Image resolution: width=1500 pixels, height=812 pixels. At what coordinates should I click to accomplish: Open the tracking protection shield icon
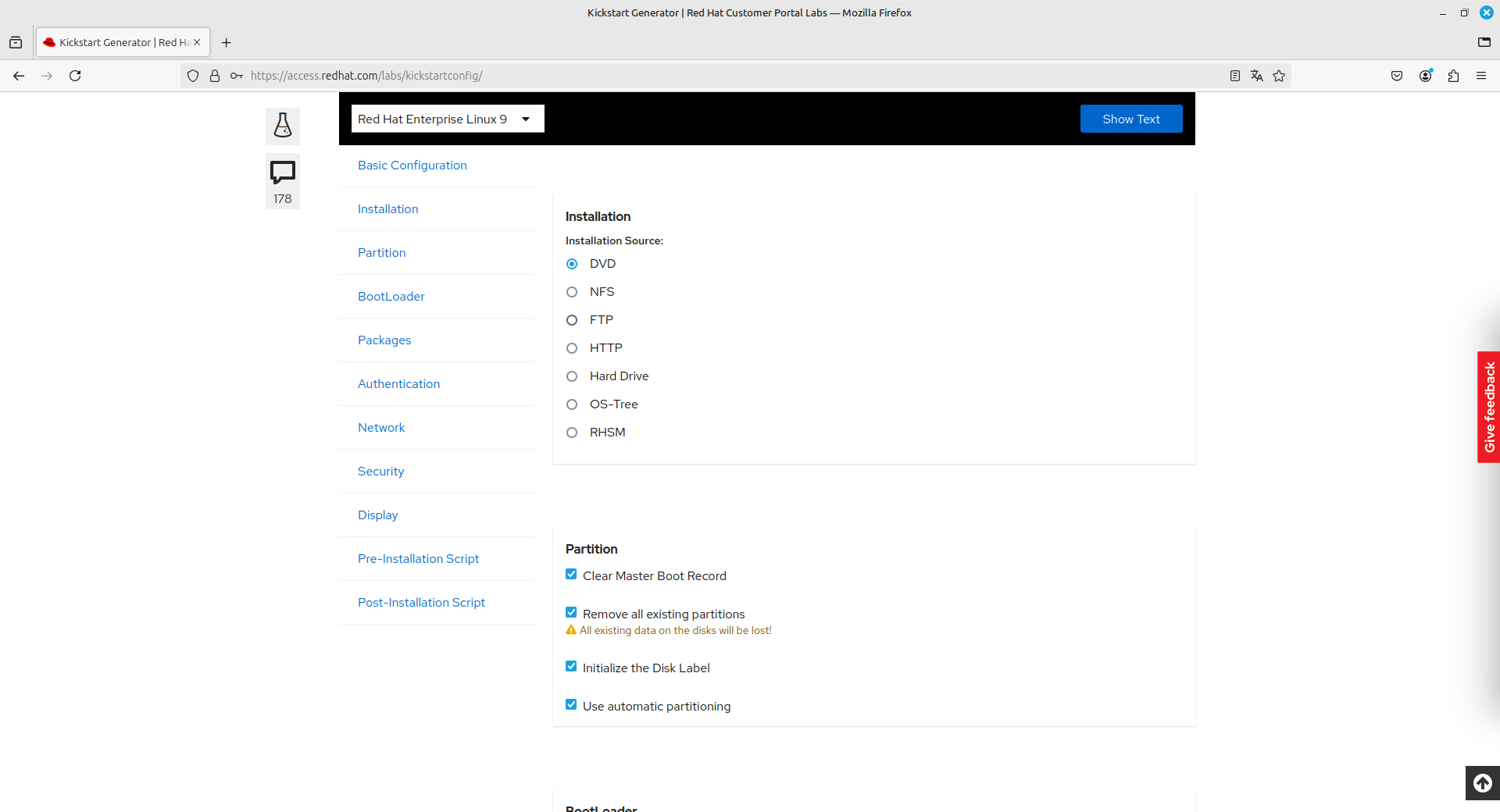coord(193,76)
